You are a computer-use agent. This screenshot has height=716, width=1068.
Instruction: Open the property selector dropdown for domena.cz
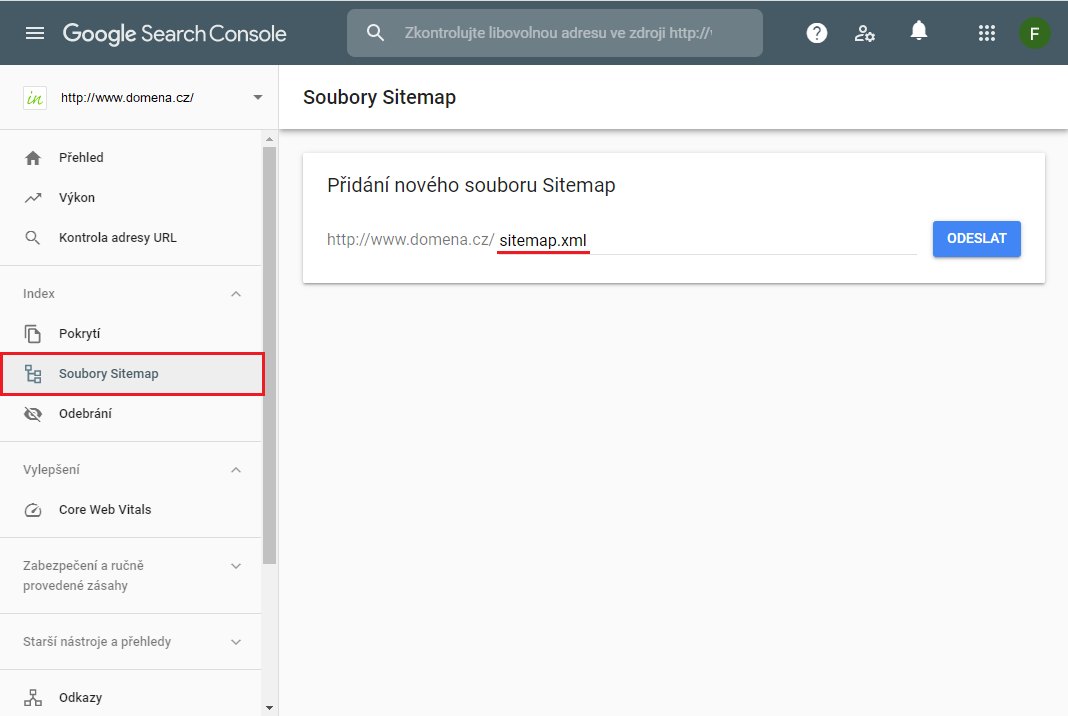257,97
